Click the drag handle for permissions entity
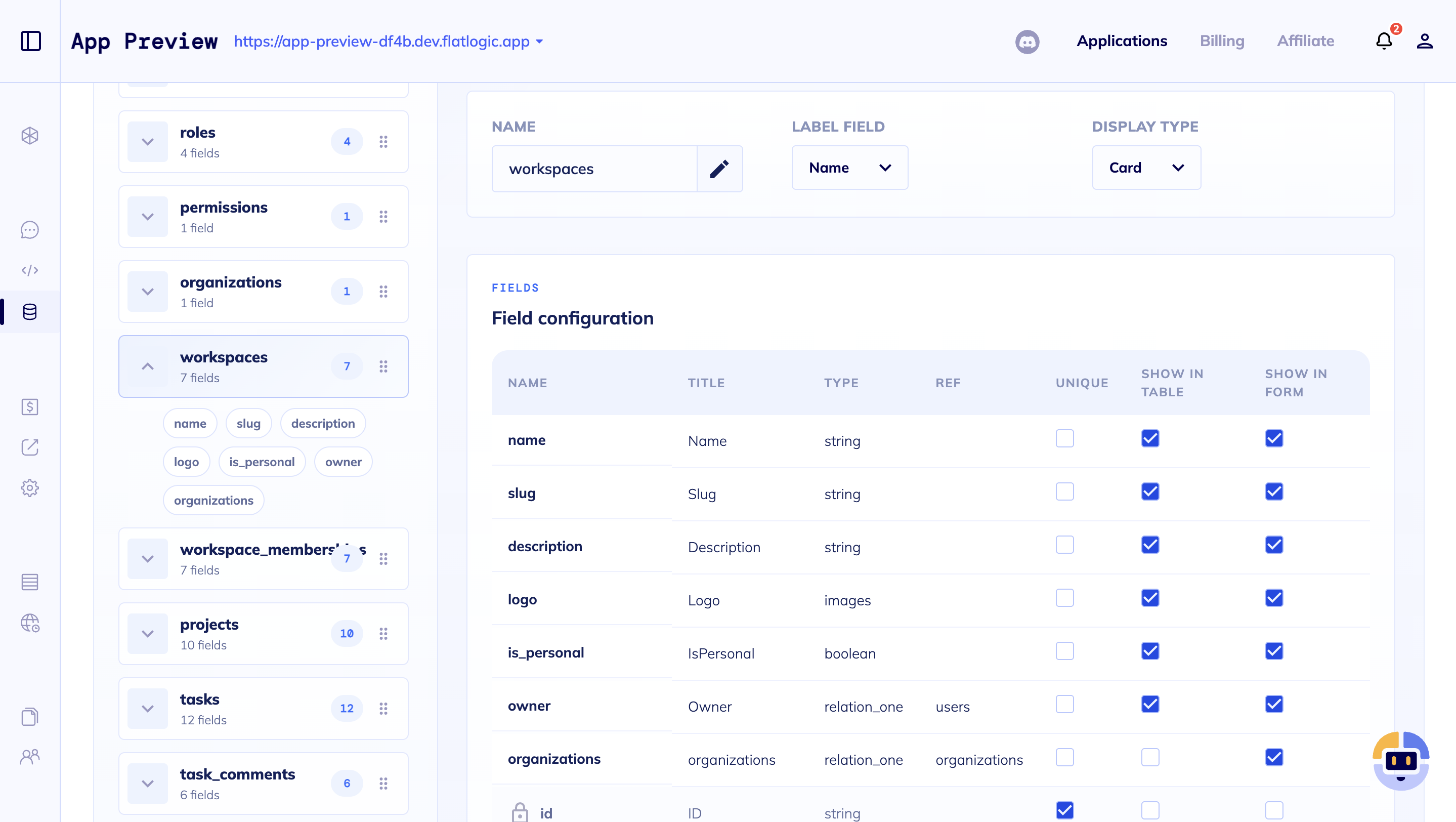Image resolution: width=1456 pixels, height=822 pixels. tap(383, 217)
